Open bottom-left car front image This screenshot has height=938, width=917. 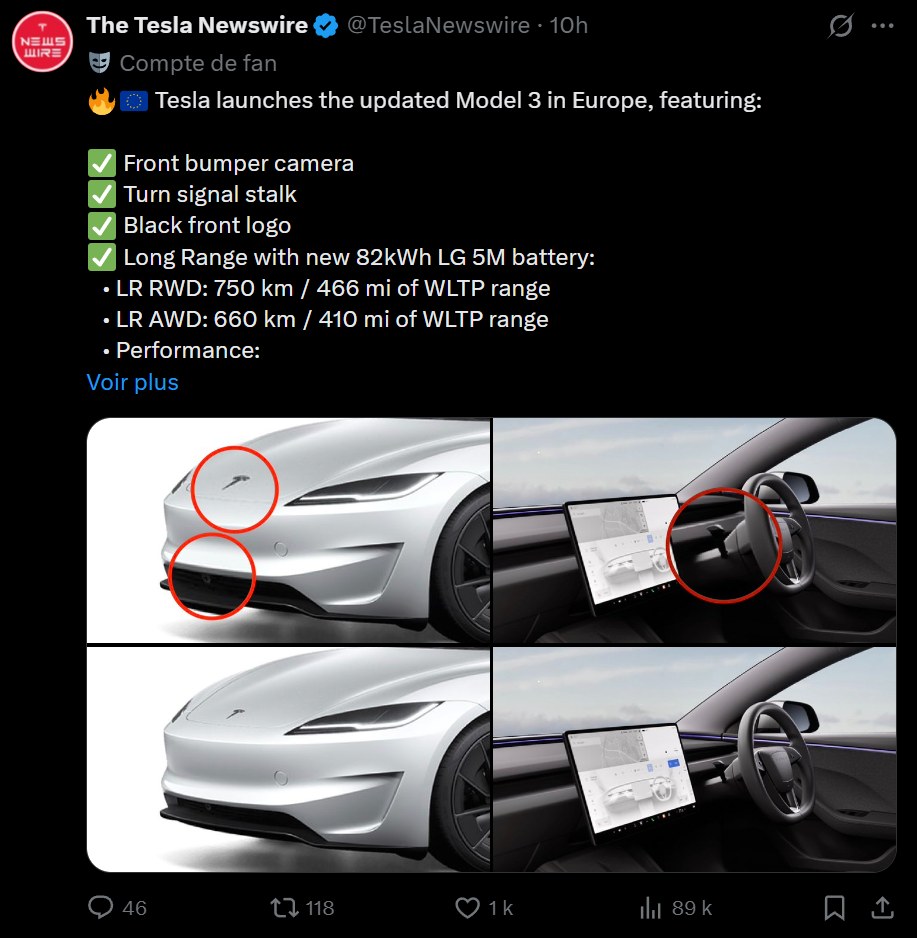(289, 759)
